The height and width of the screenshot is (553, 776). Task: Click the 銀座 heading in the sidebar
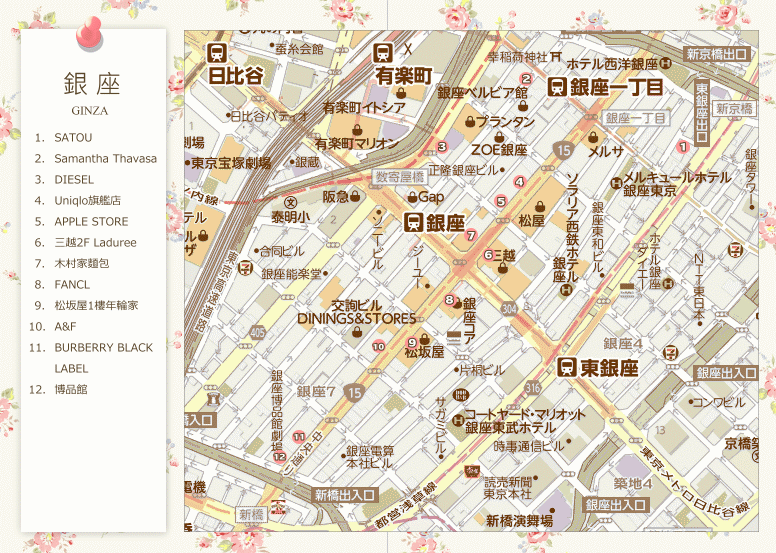(x=92, y=83)
